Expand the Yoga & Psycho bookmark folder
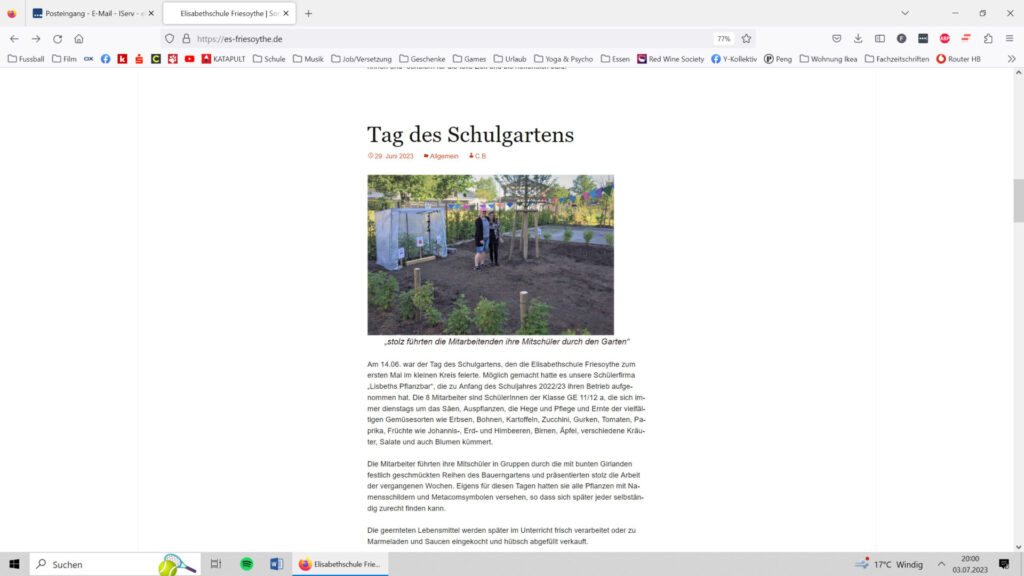Viewport: 1024px width, 576px height. pyautogui.click(x=564, y=59)
